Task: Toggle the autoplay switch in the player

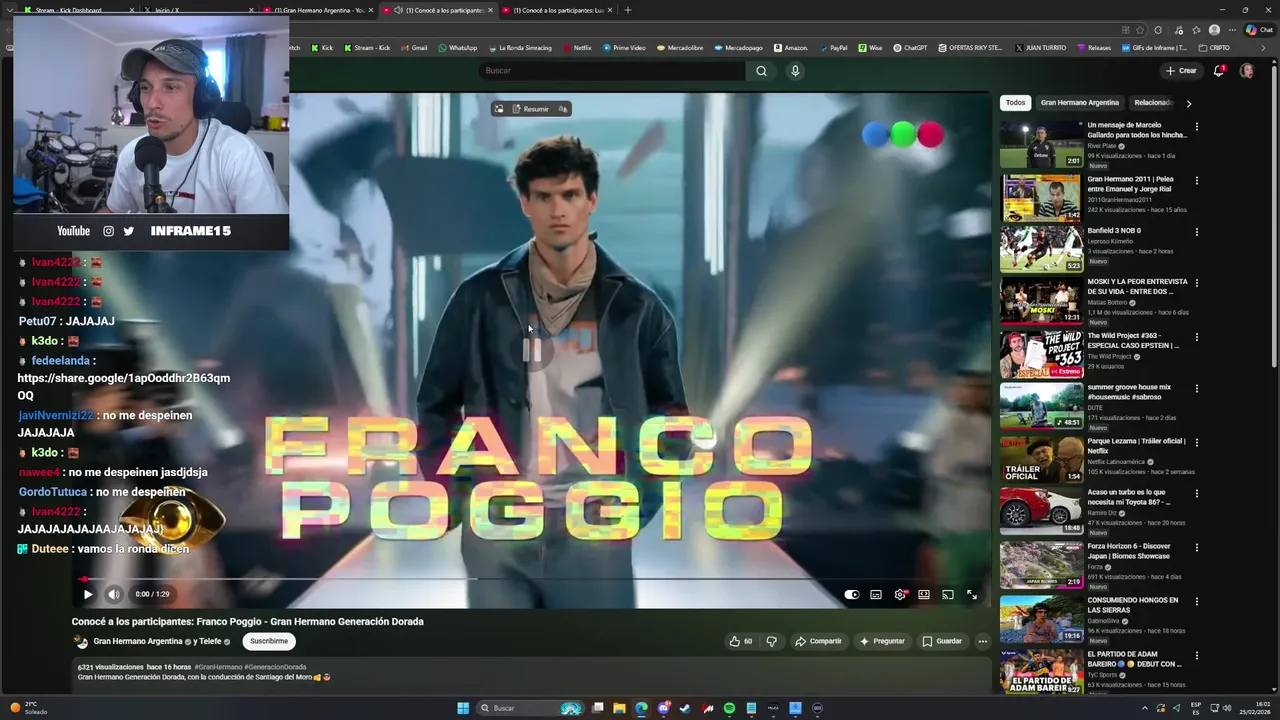Action: pos(851,594)
